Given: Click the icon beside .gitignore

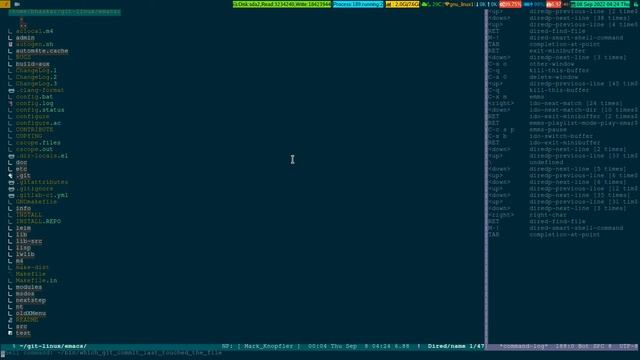Looking at the screenshot, I should point(11,189).
